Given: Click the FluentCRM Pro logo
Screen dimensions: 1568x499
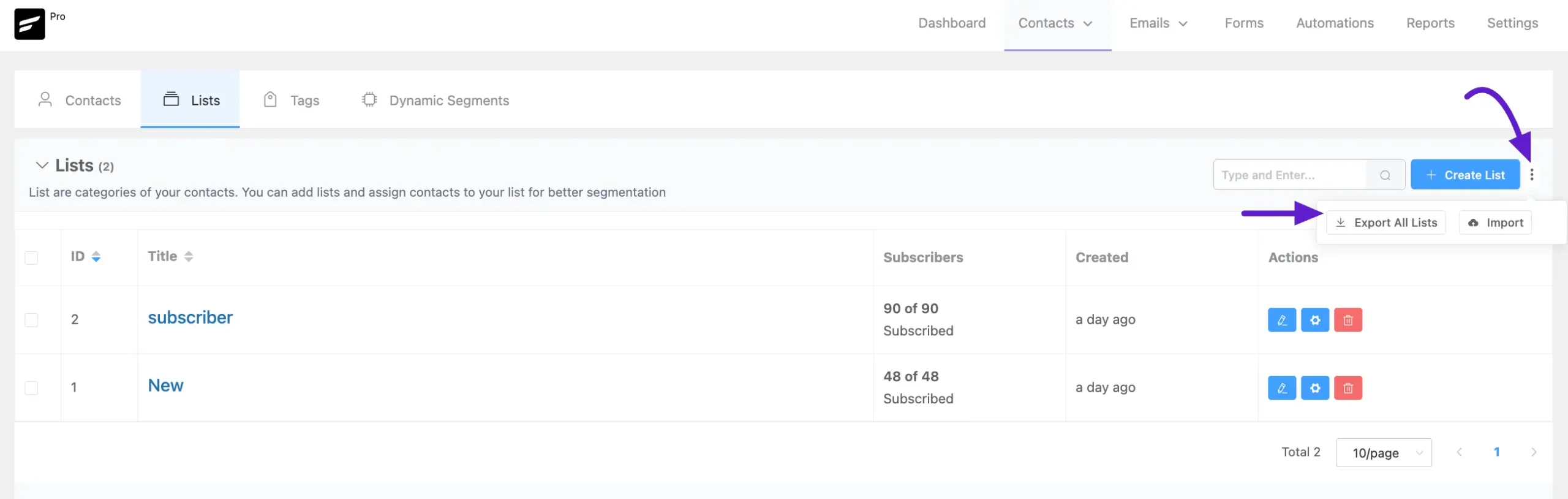Looking at the screenshot, I should click(x=29, y=24).
